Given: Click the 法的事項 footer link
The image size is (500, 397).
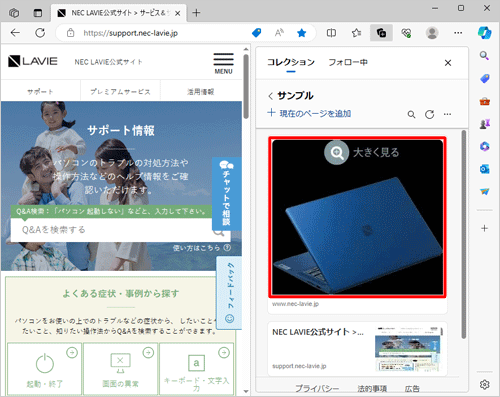Looking at the screenshot, I should [x=372, y=389].
